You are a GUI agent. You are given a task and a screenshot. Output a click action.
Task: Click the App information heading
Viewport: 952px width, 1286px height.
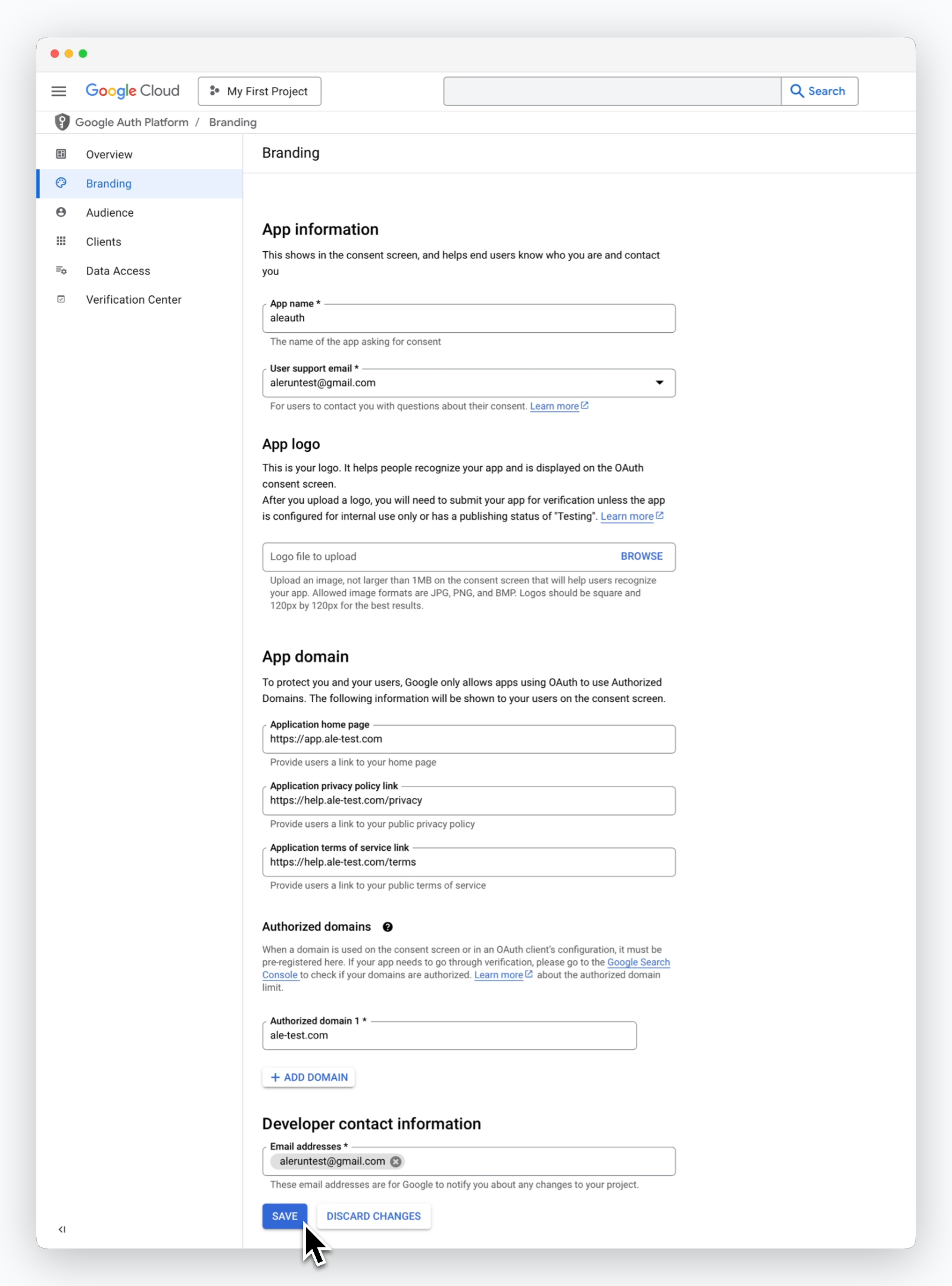pyautogui.click(x=320, y=229)
